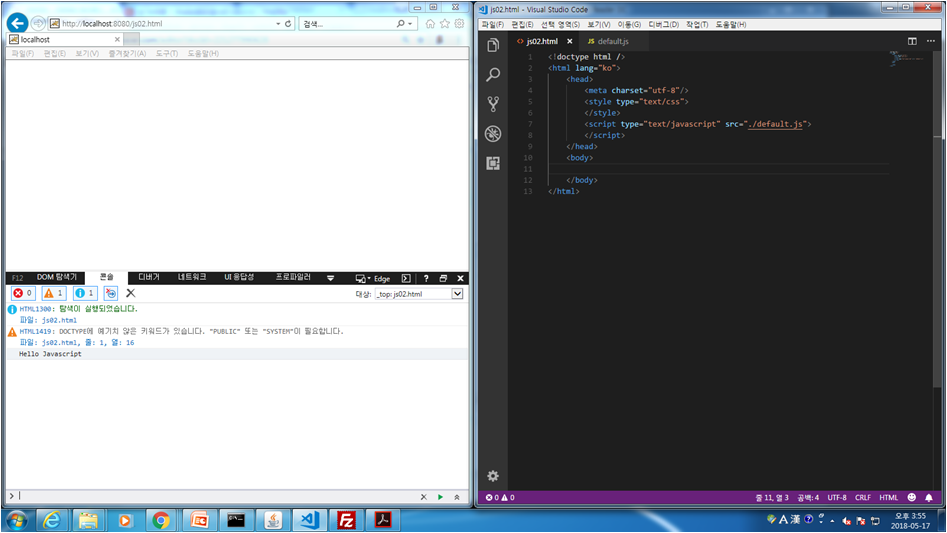Open command prompt from the taskbar
This screenshot has width=947, height=533.
[236, 520]
